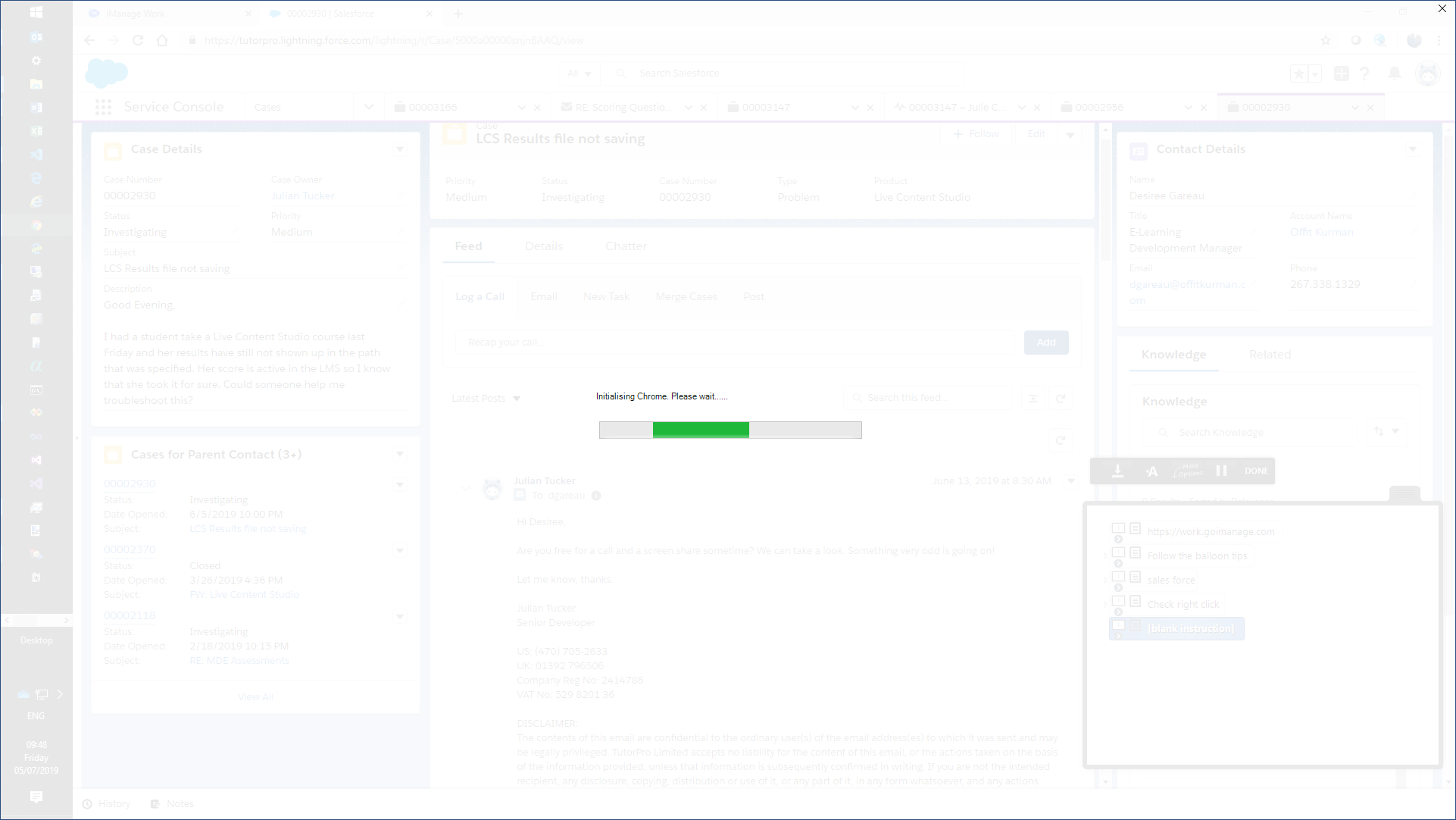Open More Options in recorder toolbar
1456x820 pixels.
[1188, 471]
